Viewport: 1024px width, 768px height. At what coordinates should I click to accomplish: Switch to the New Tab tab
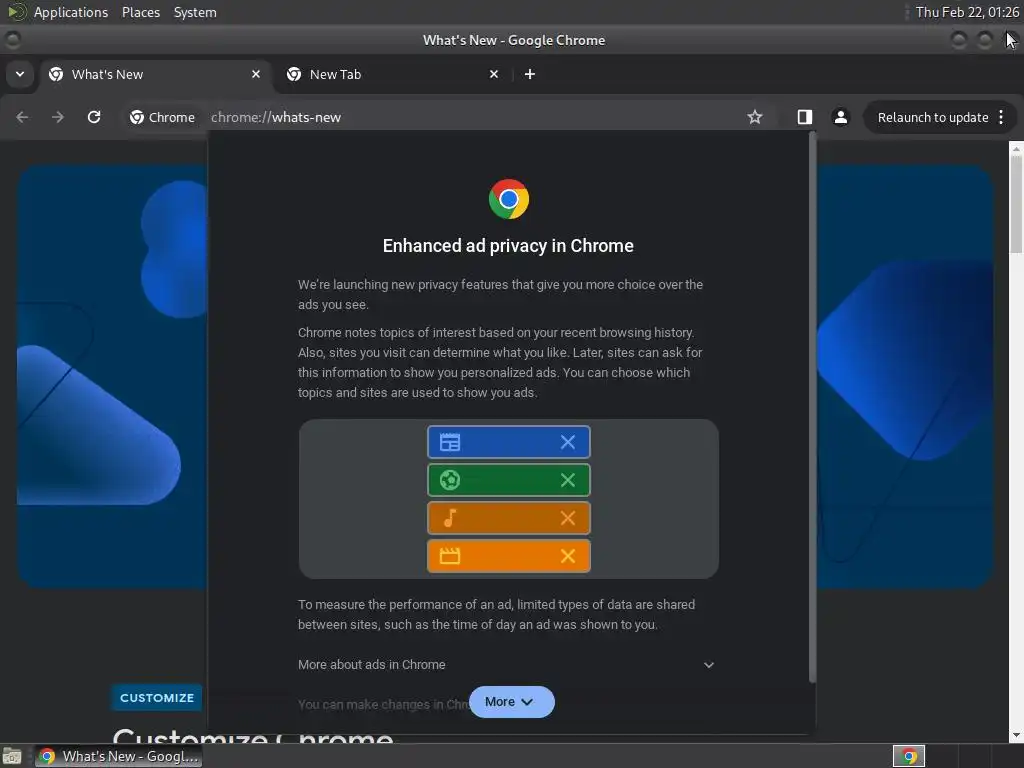tap(393, 74)
